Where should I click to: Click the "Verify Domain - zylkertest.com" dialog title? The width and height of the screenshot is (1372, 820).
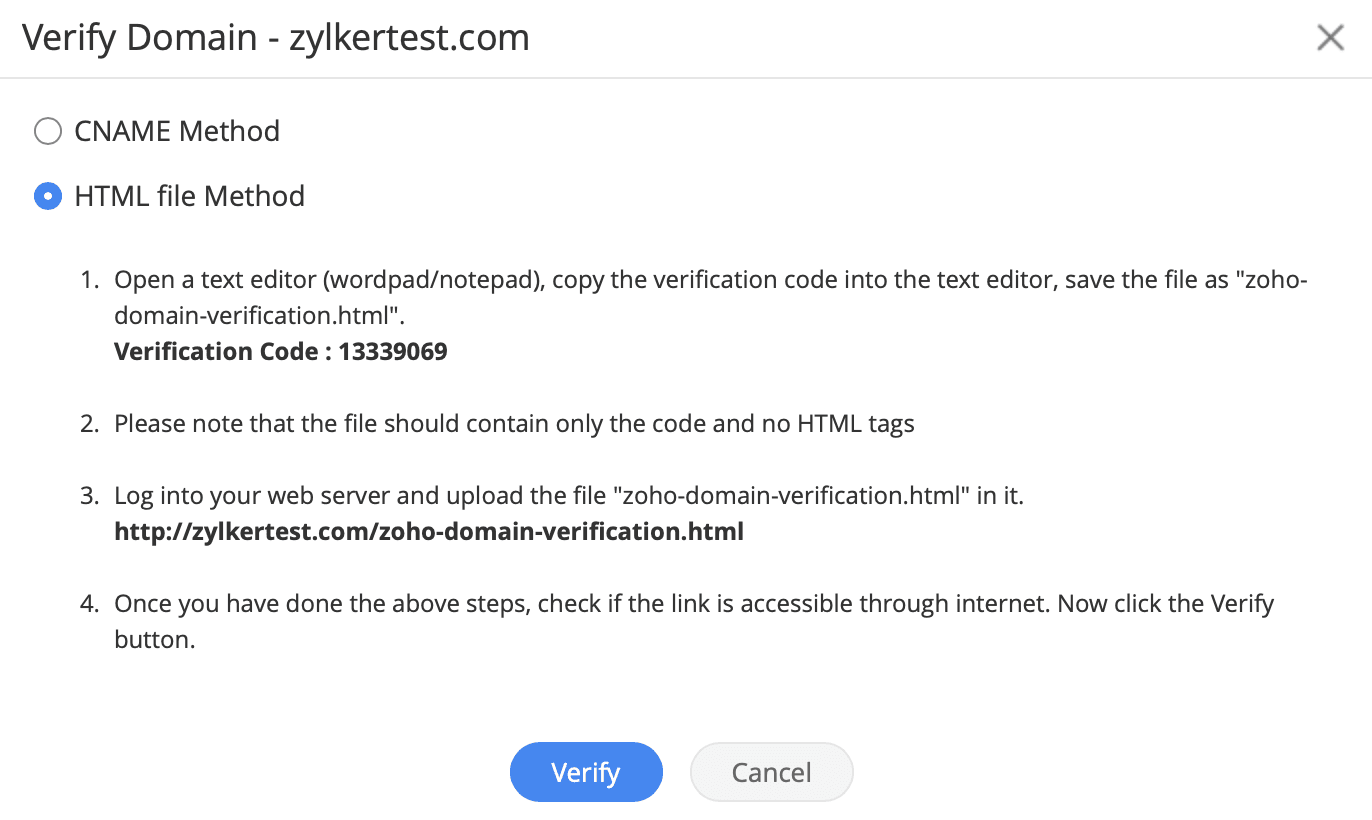point(275,38)
